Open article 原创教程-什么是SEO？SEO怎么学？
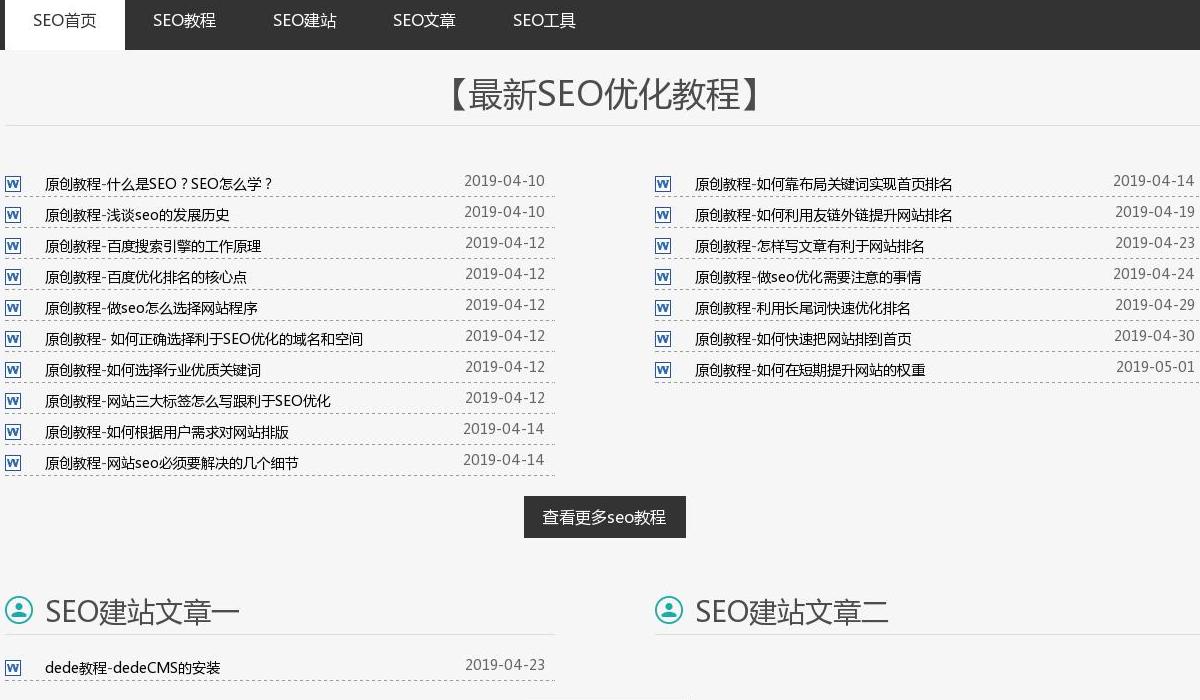 159,184
